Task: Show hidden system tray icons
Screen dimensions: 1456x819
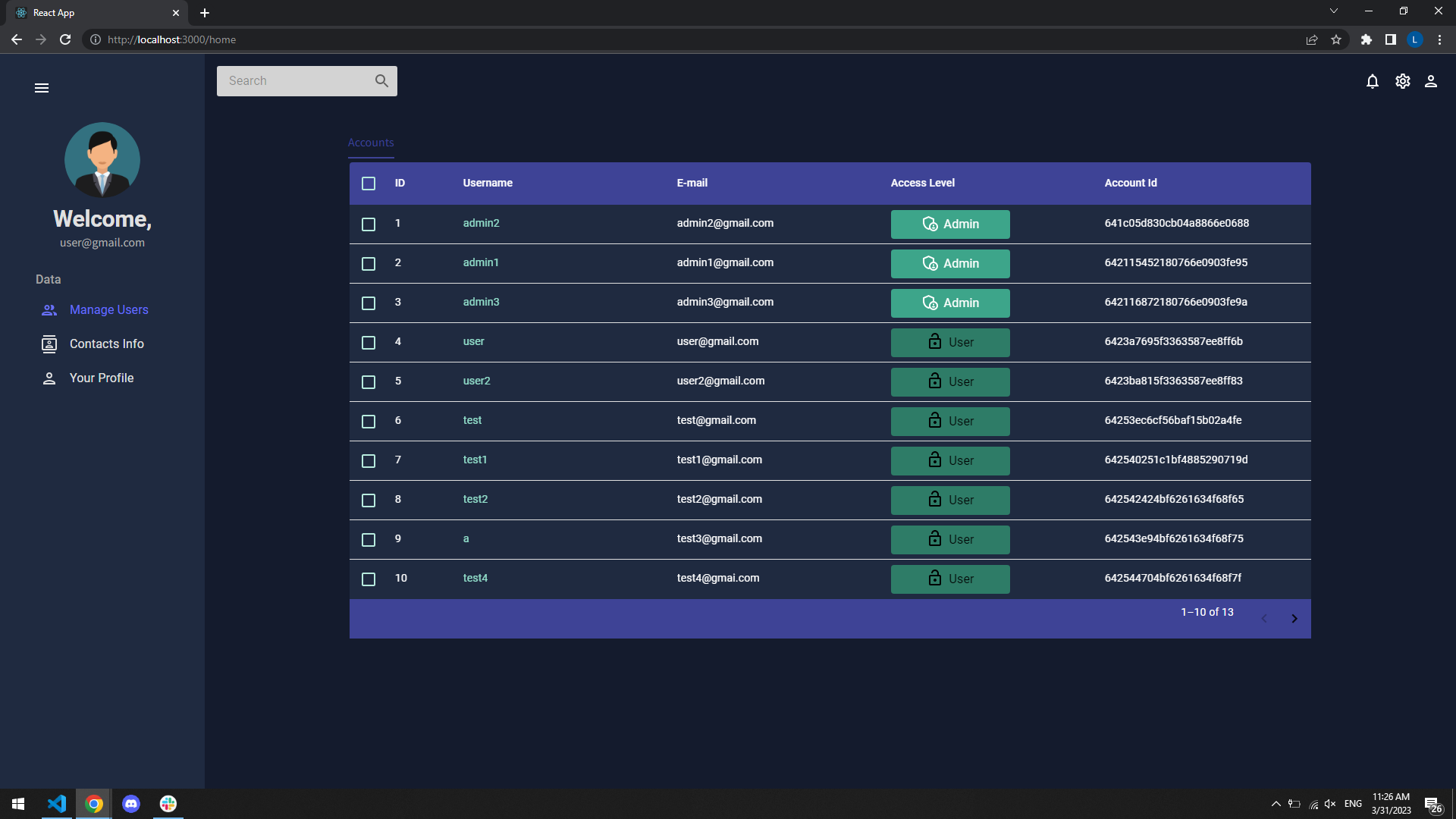Action: click(x=1276, y=804)
